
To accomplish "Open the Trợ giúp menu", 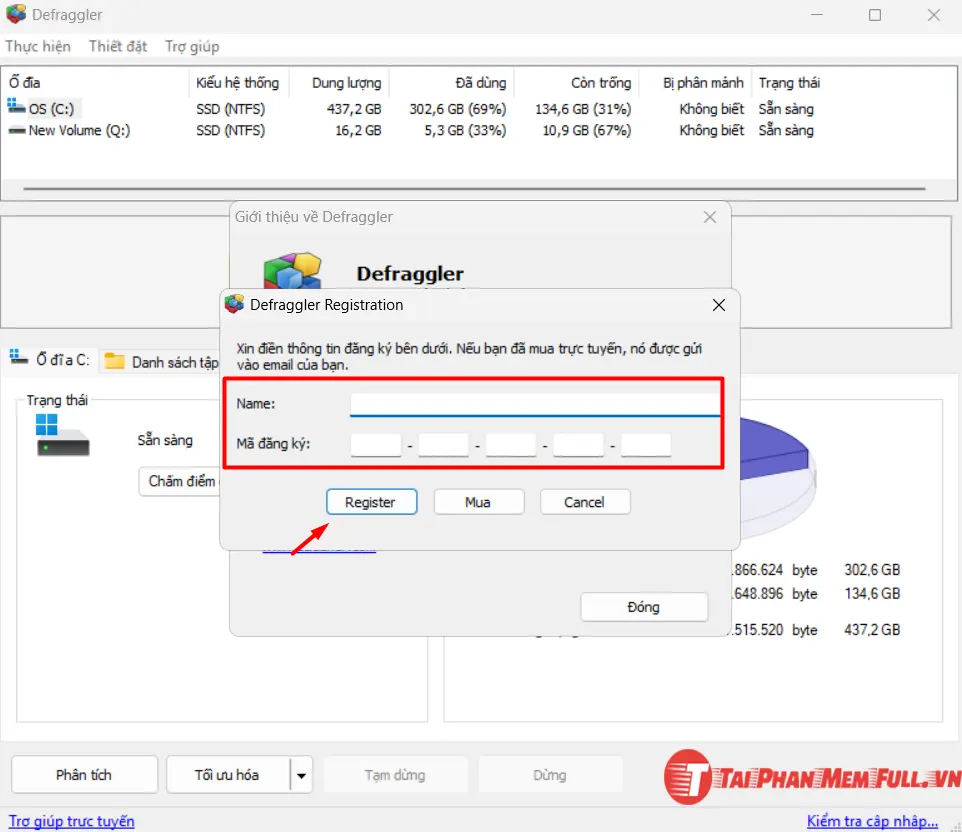I will [x=192, y=46].
